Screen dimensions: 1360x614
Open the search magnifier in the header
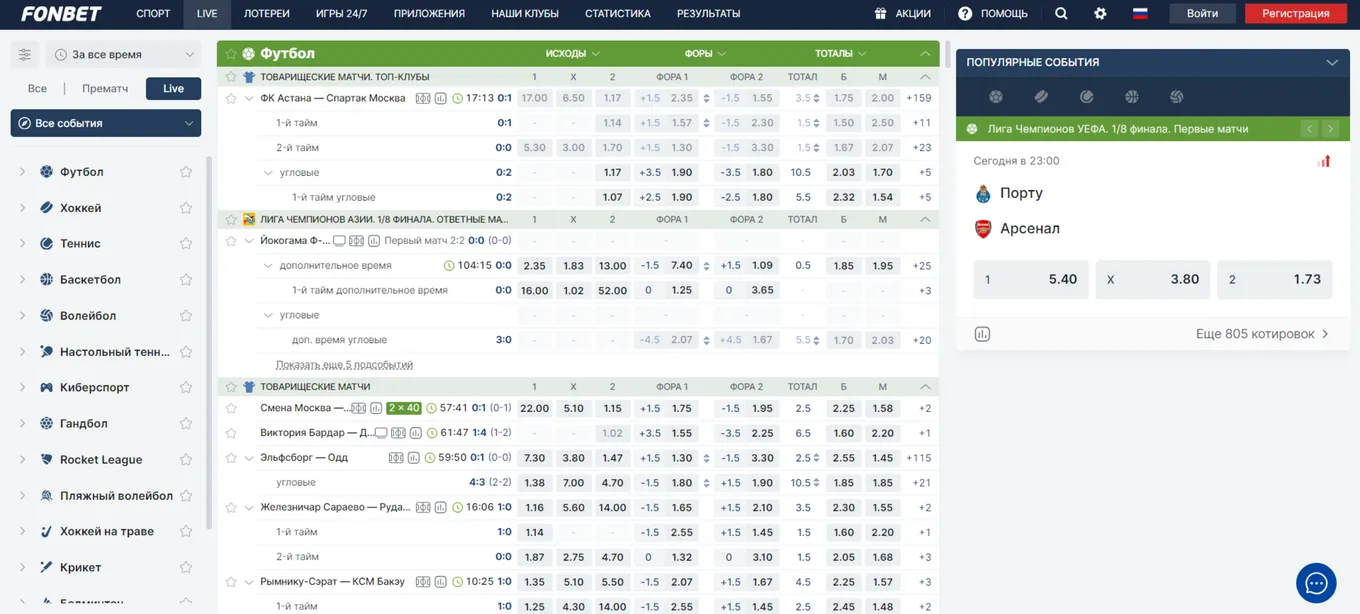click(1061, 14)
